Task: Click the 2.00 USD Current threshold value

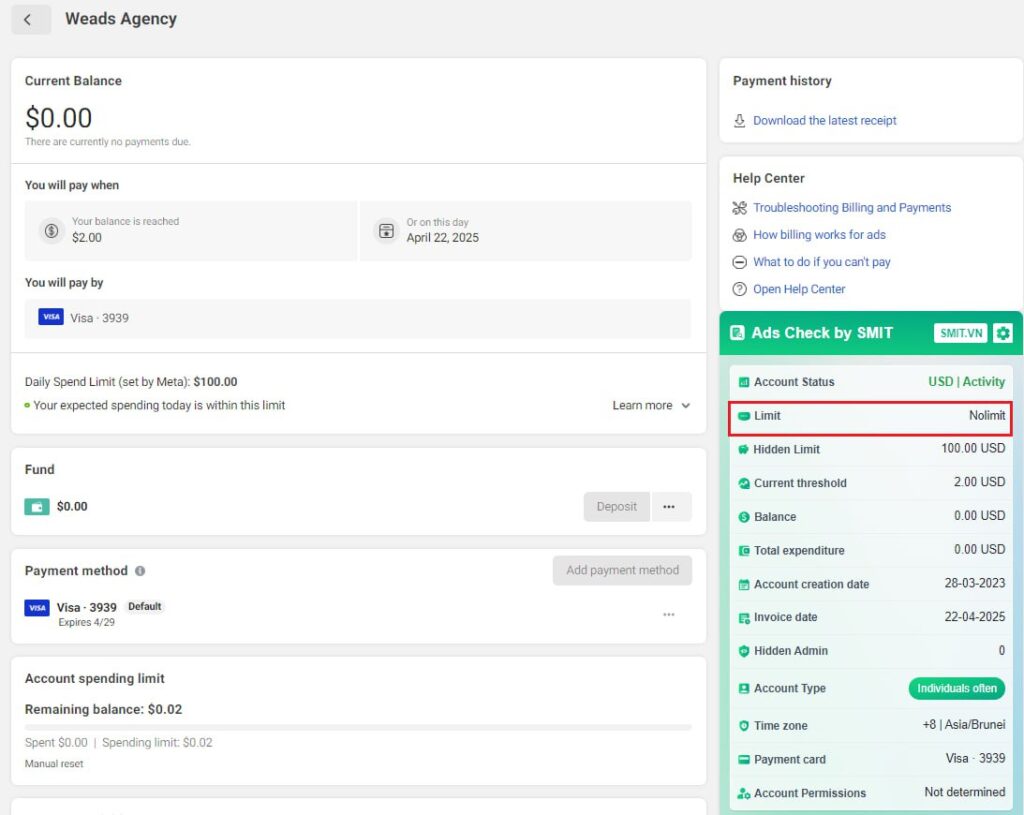Action: pyautogui.click(x=979, y=482)
